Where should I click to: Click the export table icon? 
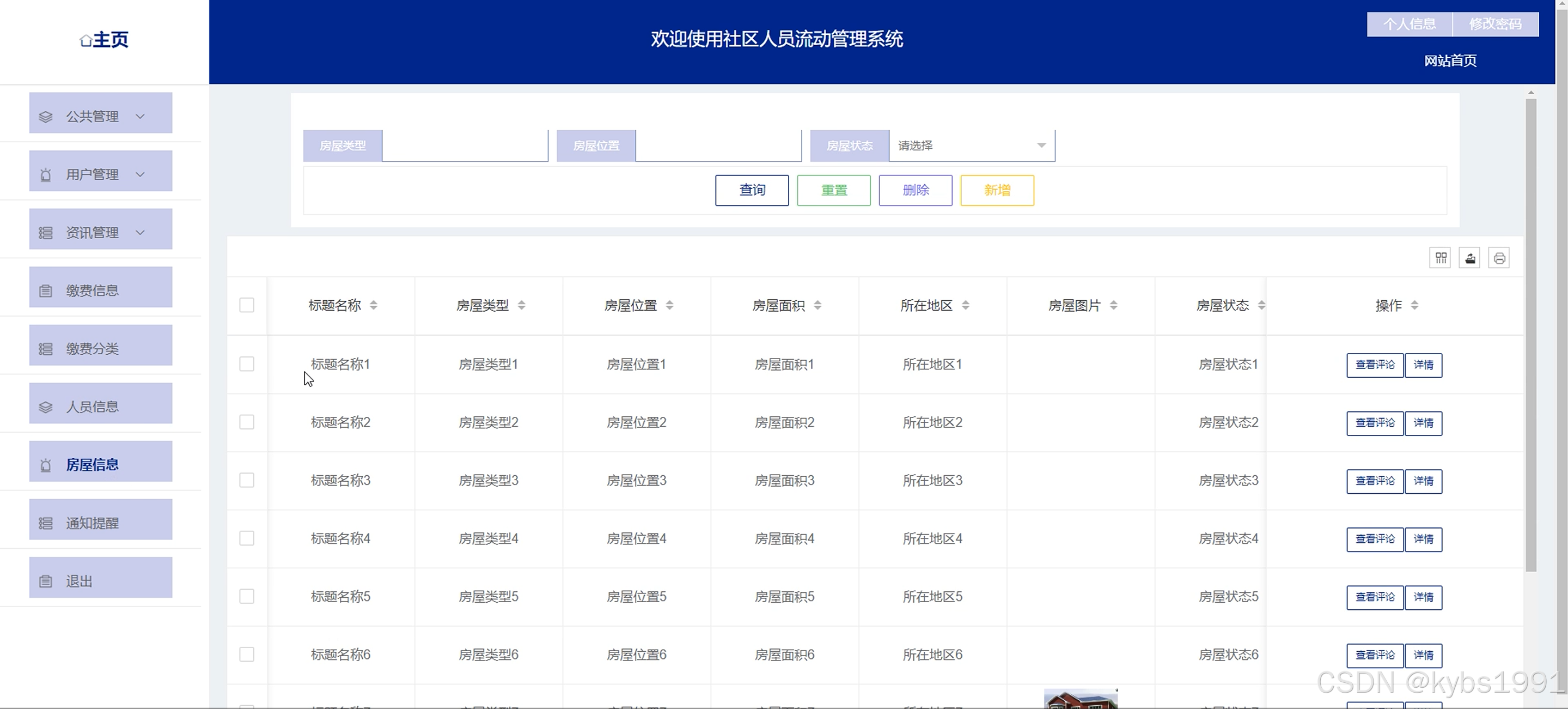coord(1469,258)
